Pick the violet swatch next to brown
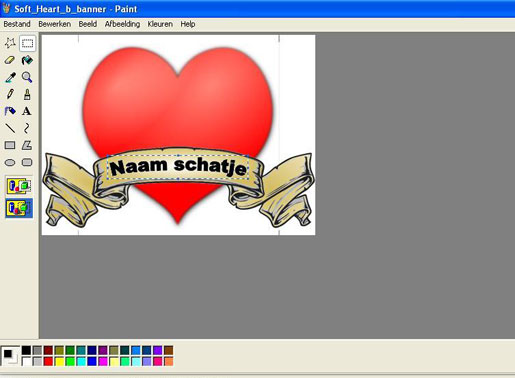Viewport: 515px width, 378px height. click(158, 350)
